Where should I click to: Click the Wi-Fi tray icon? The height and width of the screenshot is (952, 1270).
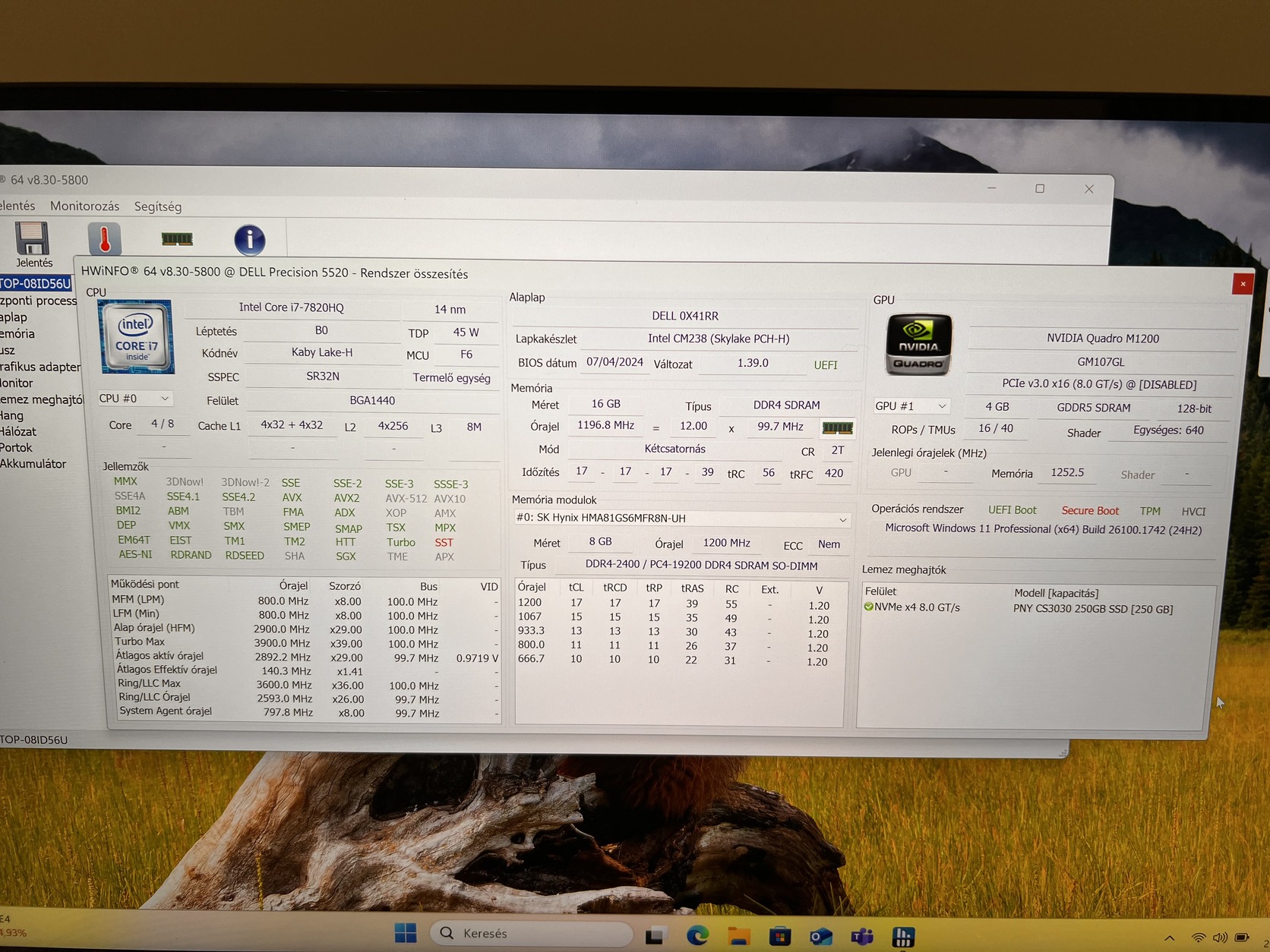click(1199, 938)
